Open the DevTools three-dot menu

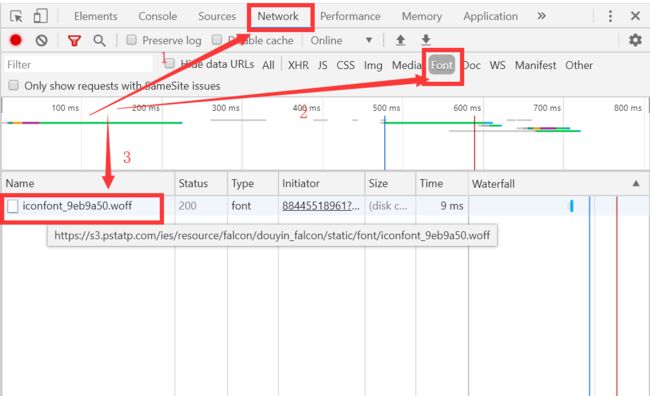point(610,16)
